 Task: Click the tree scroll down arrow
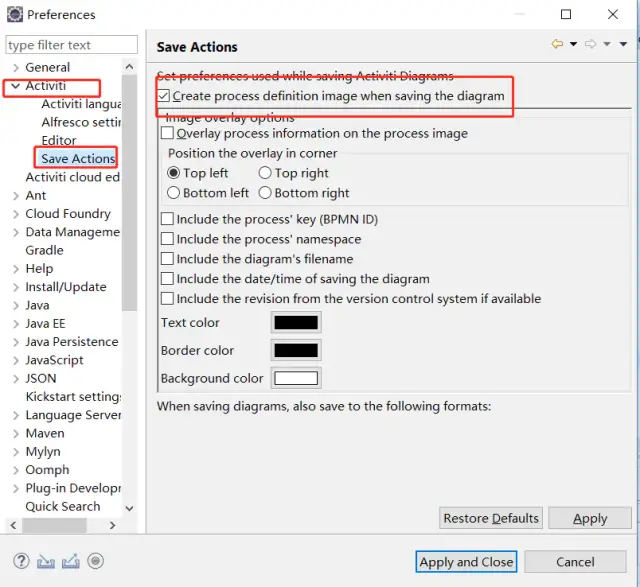click(x=129, y=508)
